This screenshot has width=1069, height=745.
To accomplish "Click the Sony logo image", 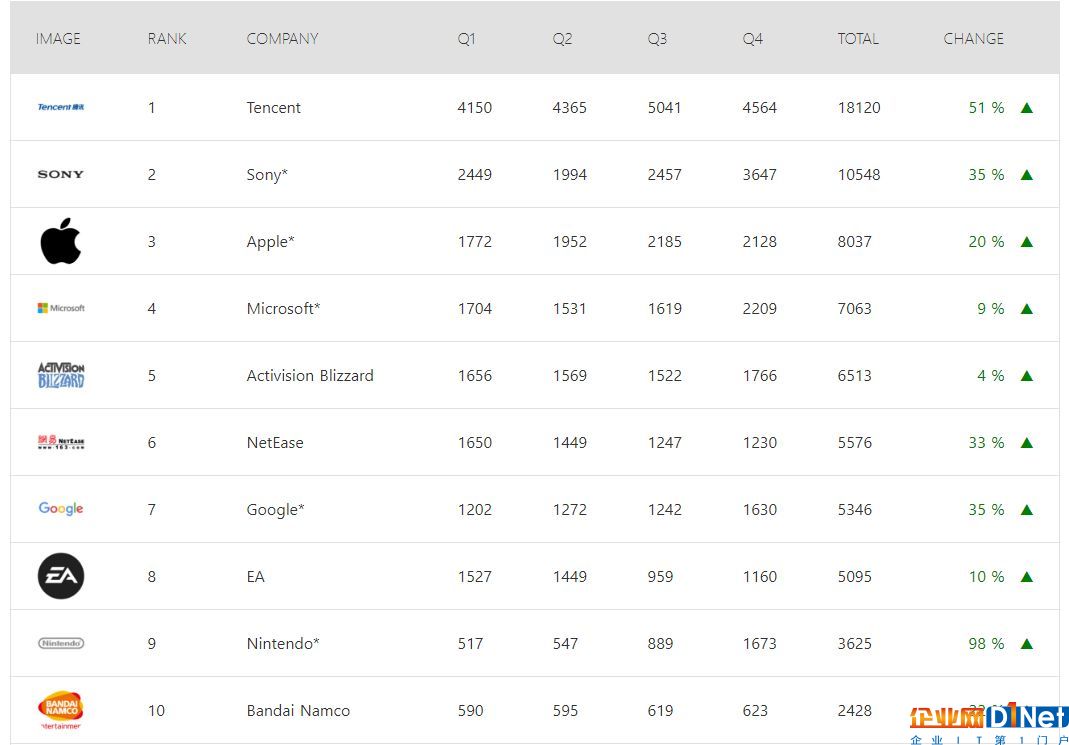I will (x=61, y=174).
